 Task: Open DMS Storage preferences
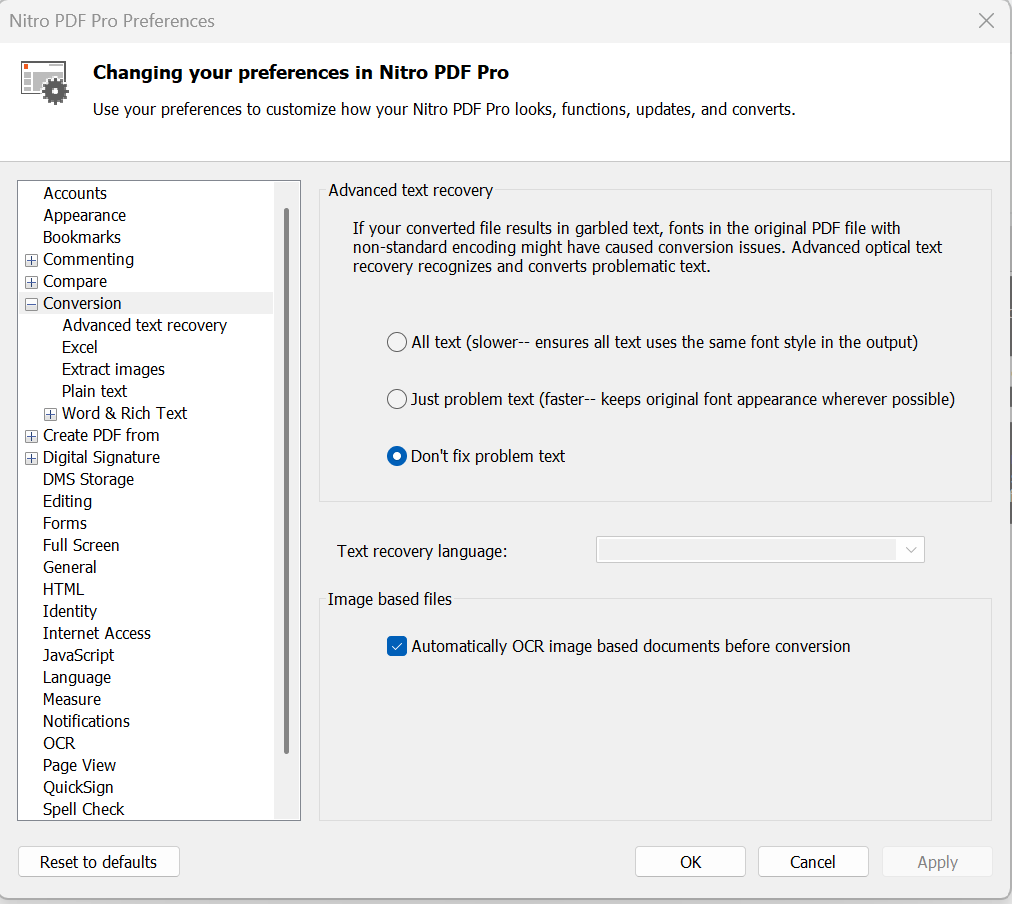[88, 479]
